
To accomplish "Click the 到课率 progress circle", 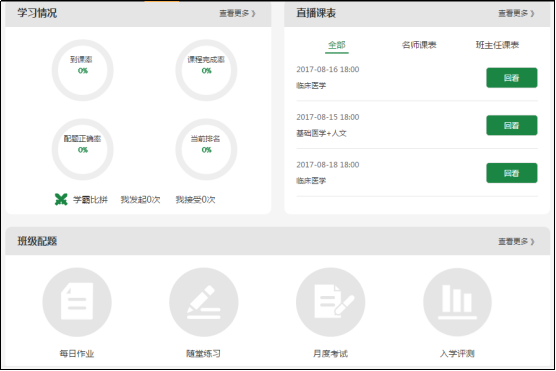I will point(83,70).
